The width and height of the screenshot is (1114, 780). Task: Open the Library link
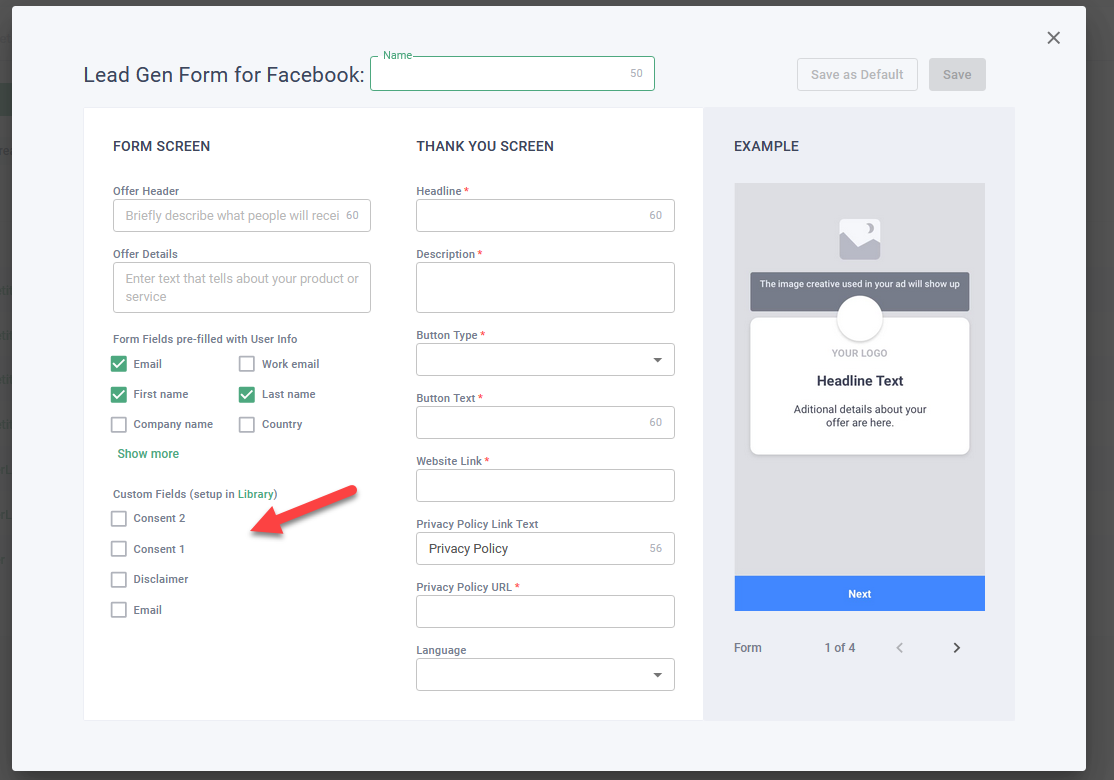[x=256, y=494]
